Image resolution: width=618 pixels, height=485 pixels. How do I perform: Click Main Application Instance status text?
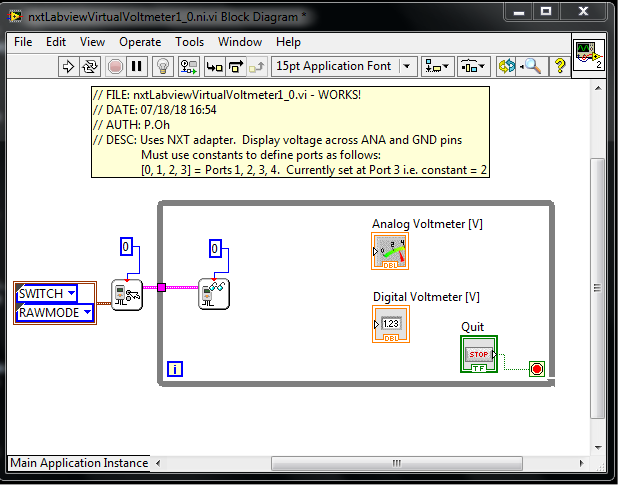tap(79, 463)
